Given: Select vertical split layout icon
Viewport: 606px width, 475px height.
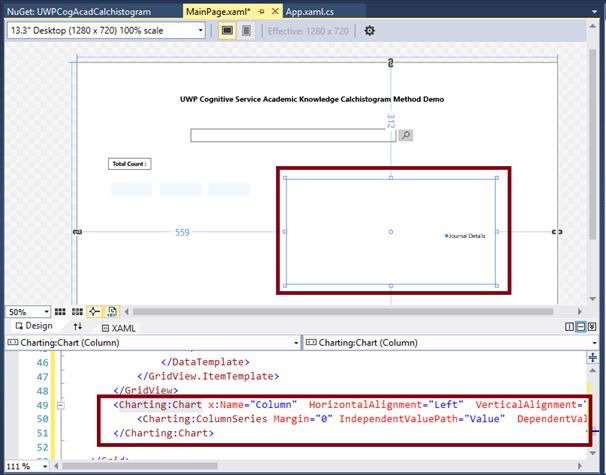Looking at the screenshot, I should tap(569, 327).
